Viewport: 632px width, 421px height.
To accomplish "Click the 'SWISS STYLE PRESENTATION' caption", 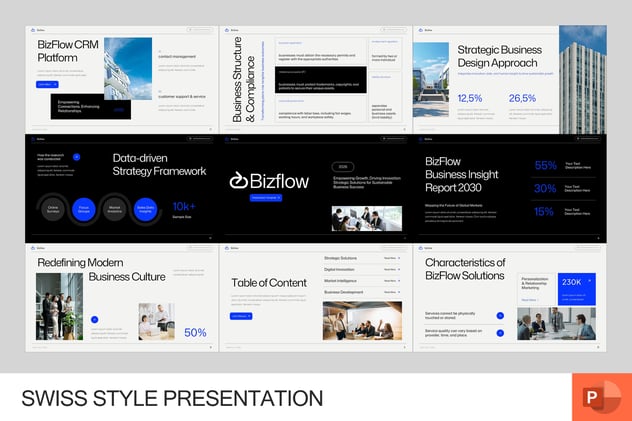I will (x=172, y=398).
